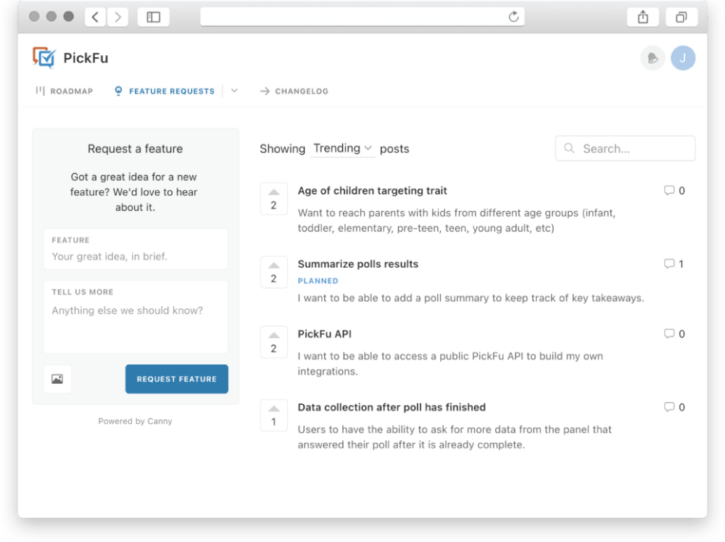Open notifications bell icon in header
Viewport: 725px width, 542px height.
coord(652,58)
